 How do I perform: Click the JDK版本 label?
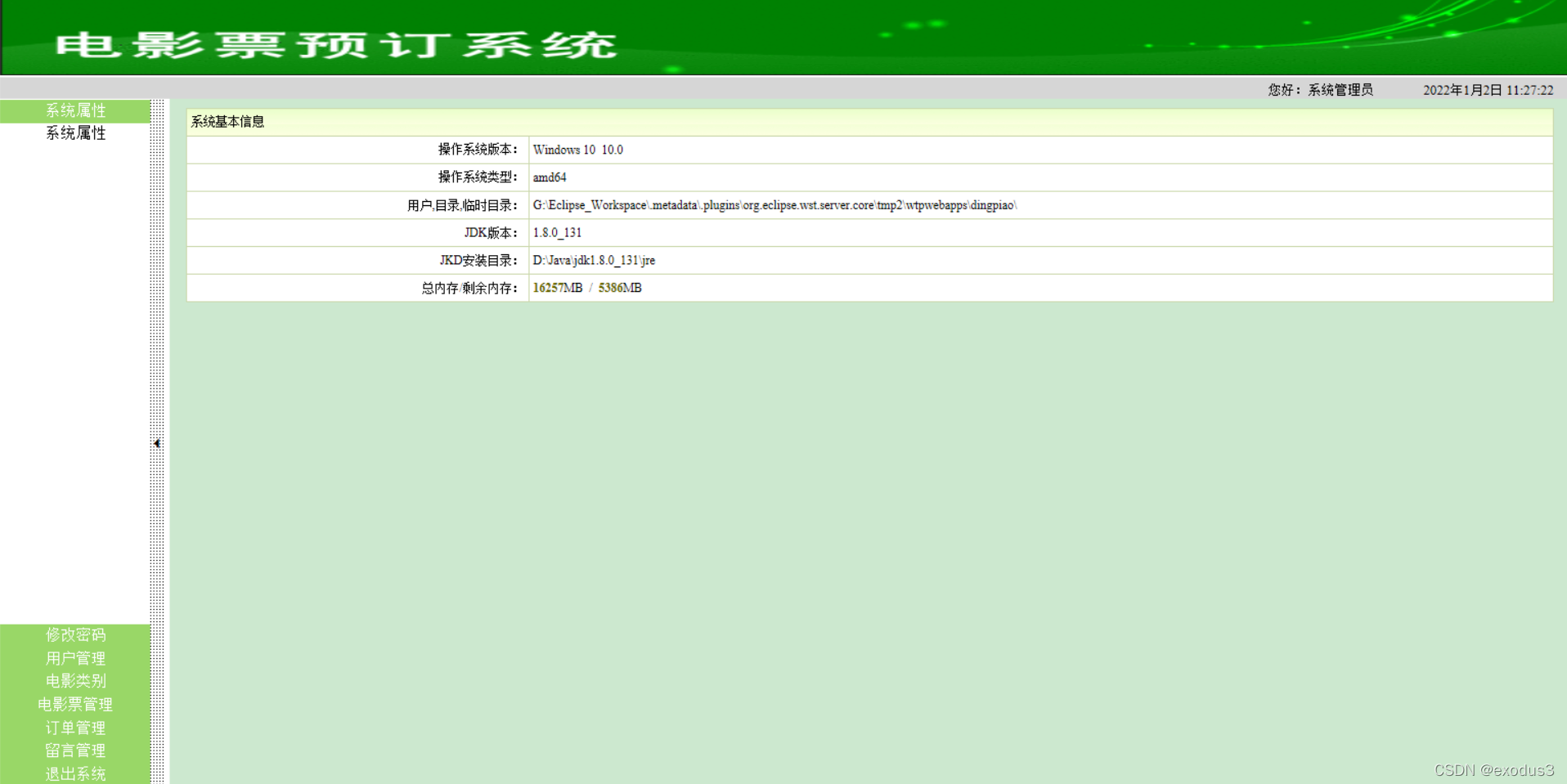[x=491, y=233]
